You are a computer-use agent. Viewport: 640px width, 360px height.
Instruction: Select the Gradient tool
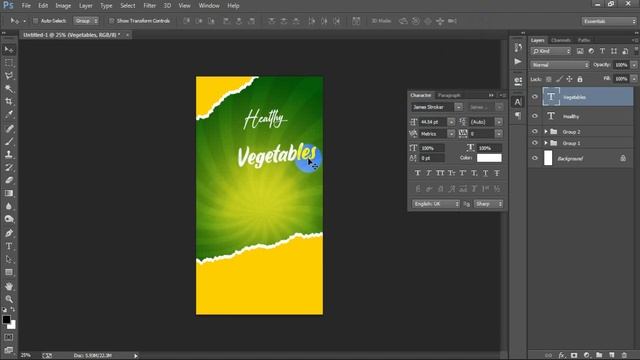[9, 193]
